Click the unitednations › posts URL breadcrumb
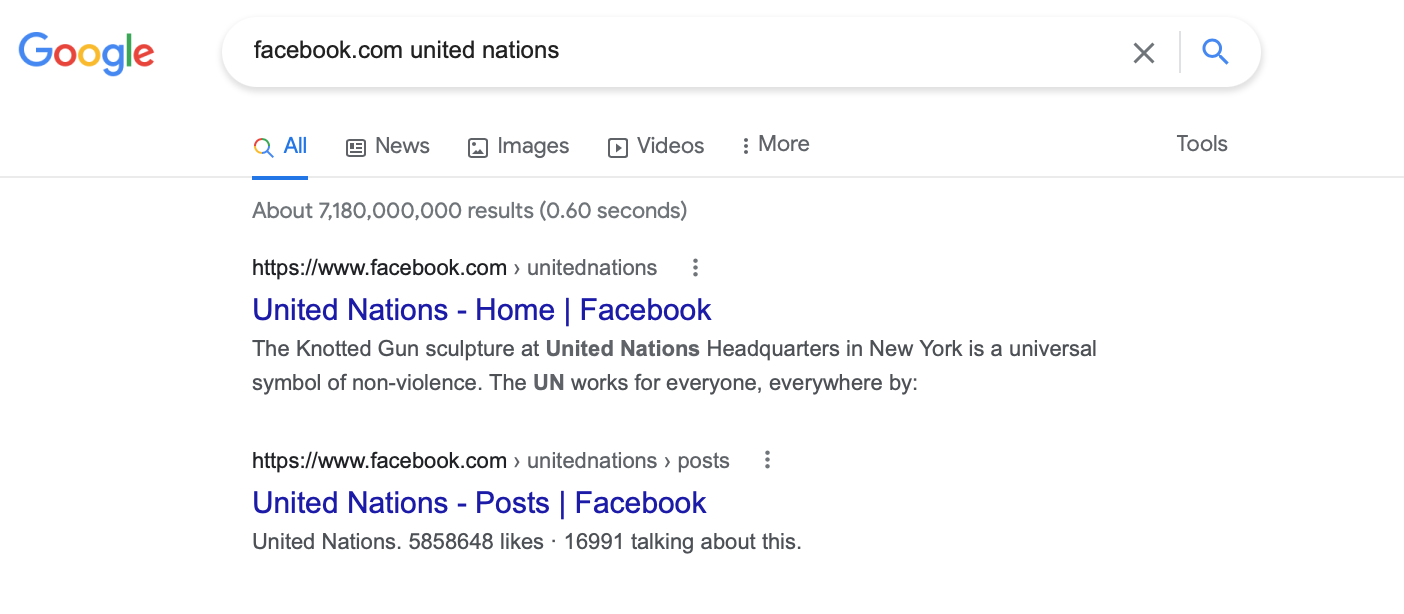The image size is (1404, 614). (628, 461)
